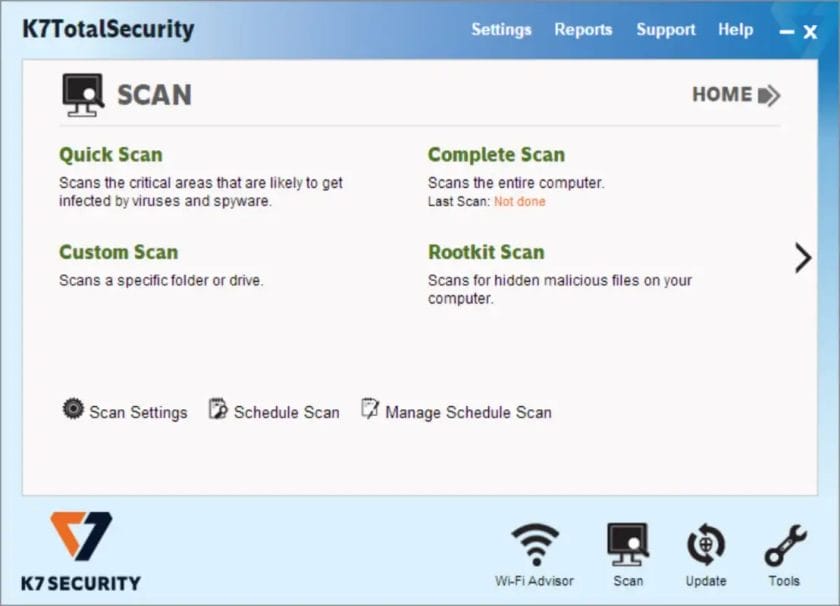Open the Reports menu
Screen dimensions: 840x606
click(583, 29)
